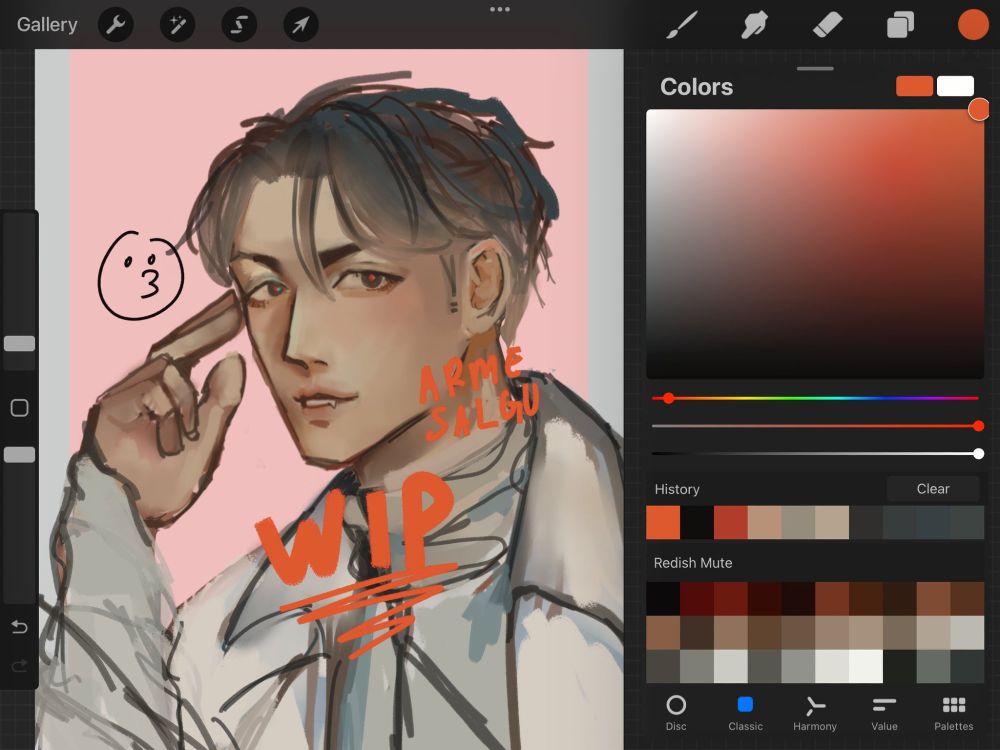Activate the Selection tool
1000x750 pixels.
coord(239,25)
